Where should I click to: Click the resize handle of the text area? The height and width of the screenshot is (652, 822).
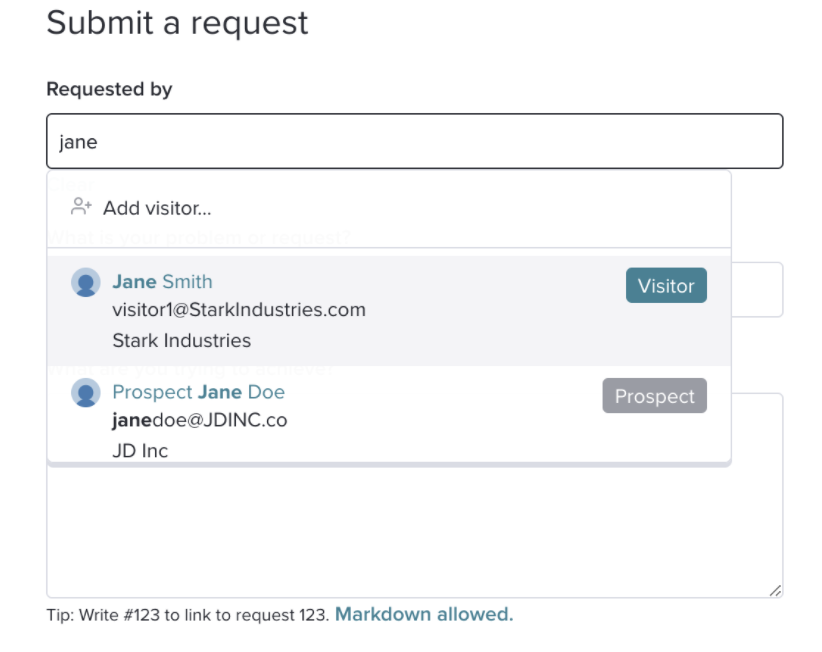click(775, 590)
